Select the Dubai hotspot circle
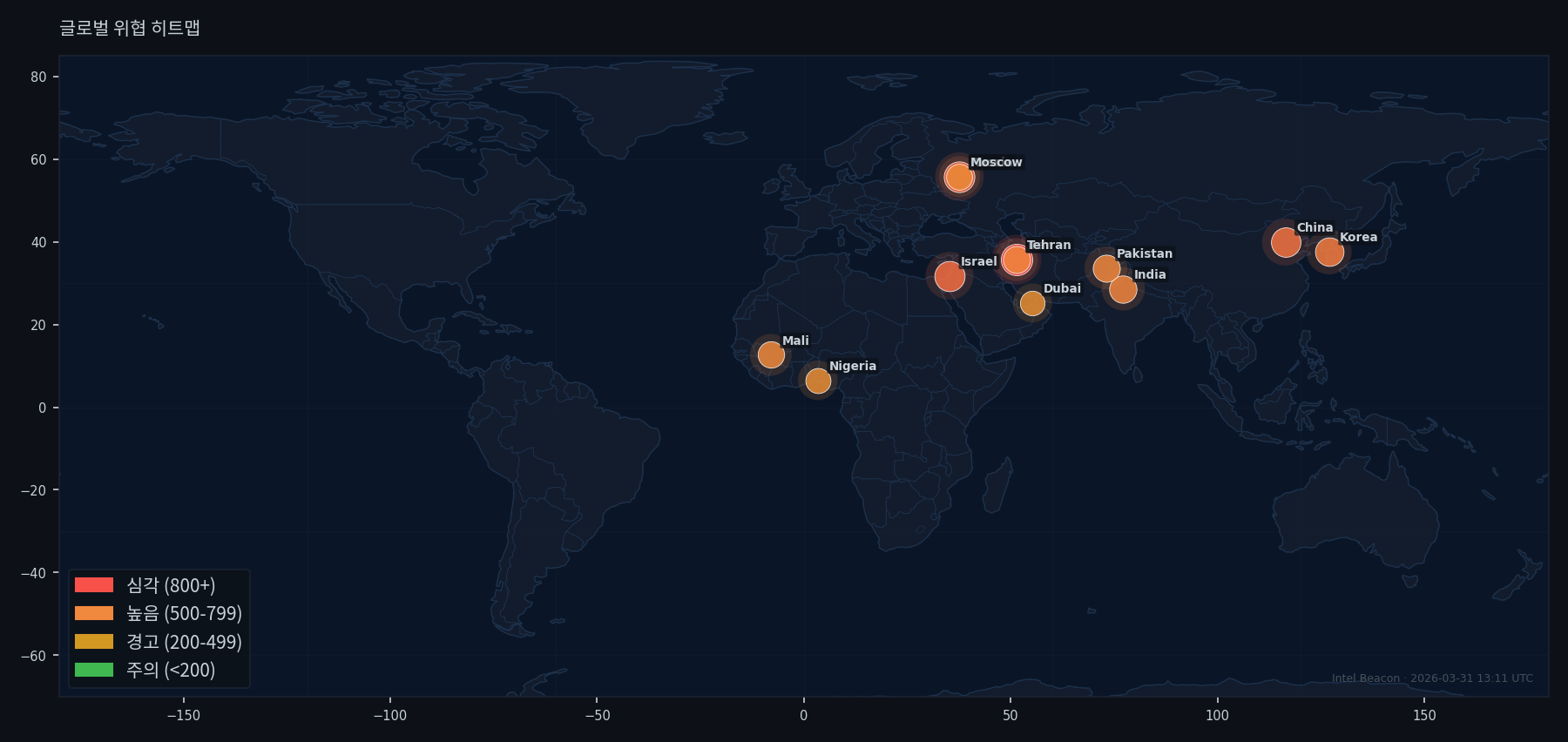This screenshot has height=742, width=1568. [x=1032, y=303]
